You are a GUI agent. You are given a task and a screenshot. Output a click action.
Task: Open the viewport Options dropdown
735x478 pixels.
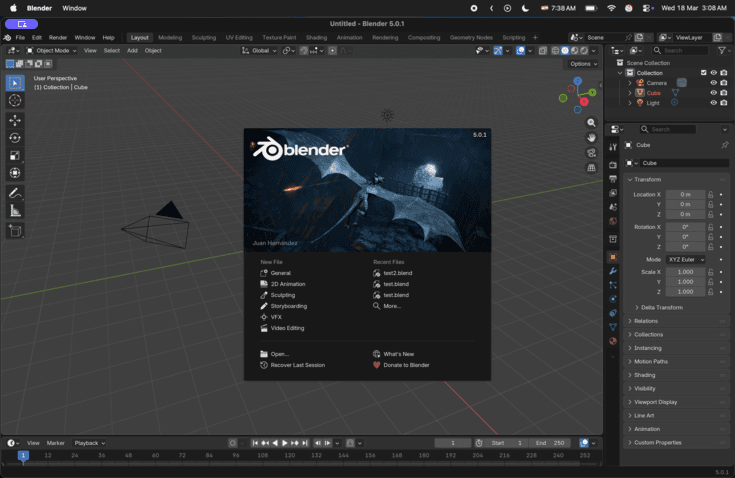(584, 64)
